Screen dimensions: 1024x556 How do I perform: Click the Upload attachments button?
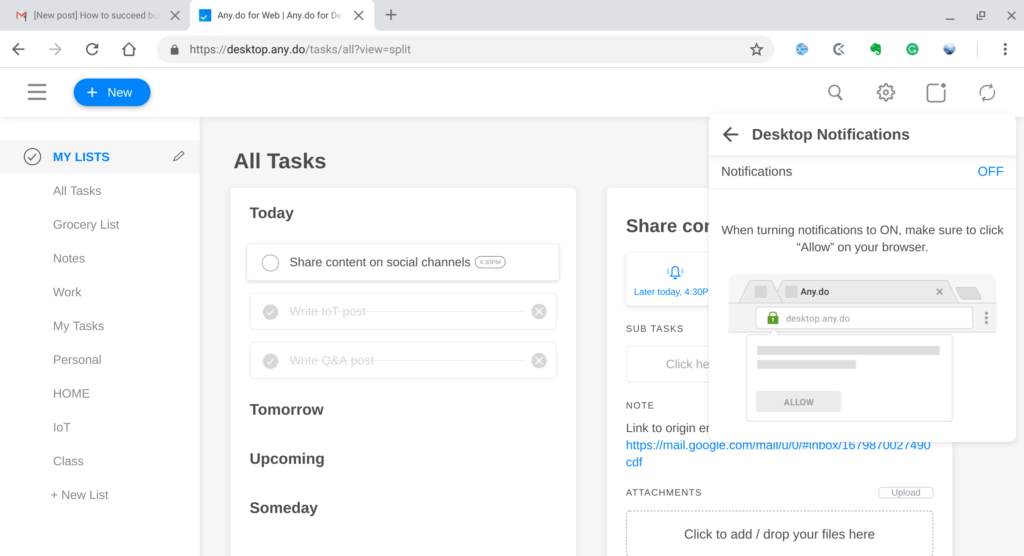click(x=905, y=493)
